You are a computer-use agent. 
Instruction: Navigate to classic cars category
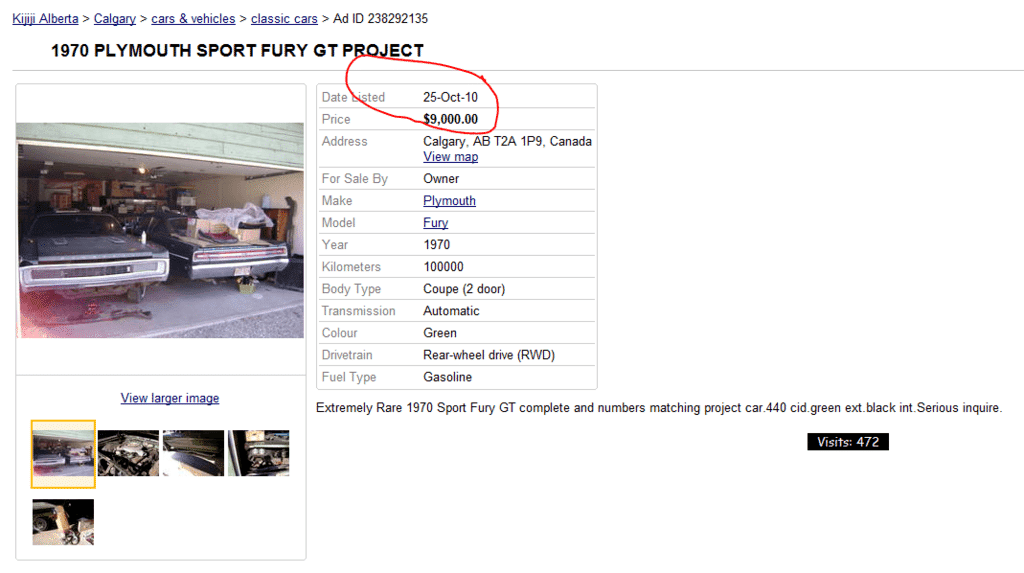tap(284, 19)
